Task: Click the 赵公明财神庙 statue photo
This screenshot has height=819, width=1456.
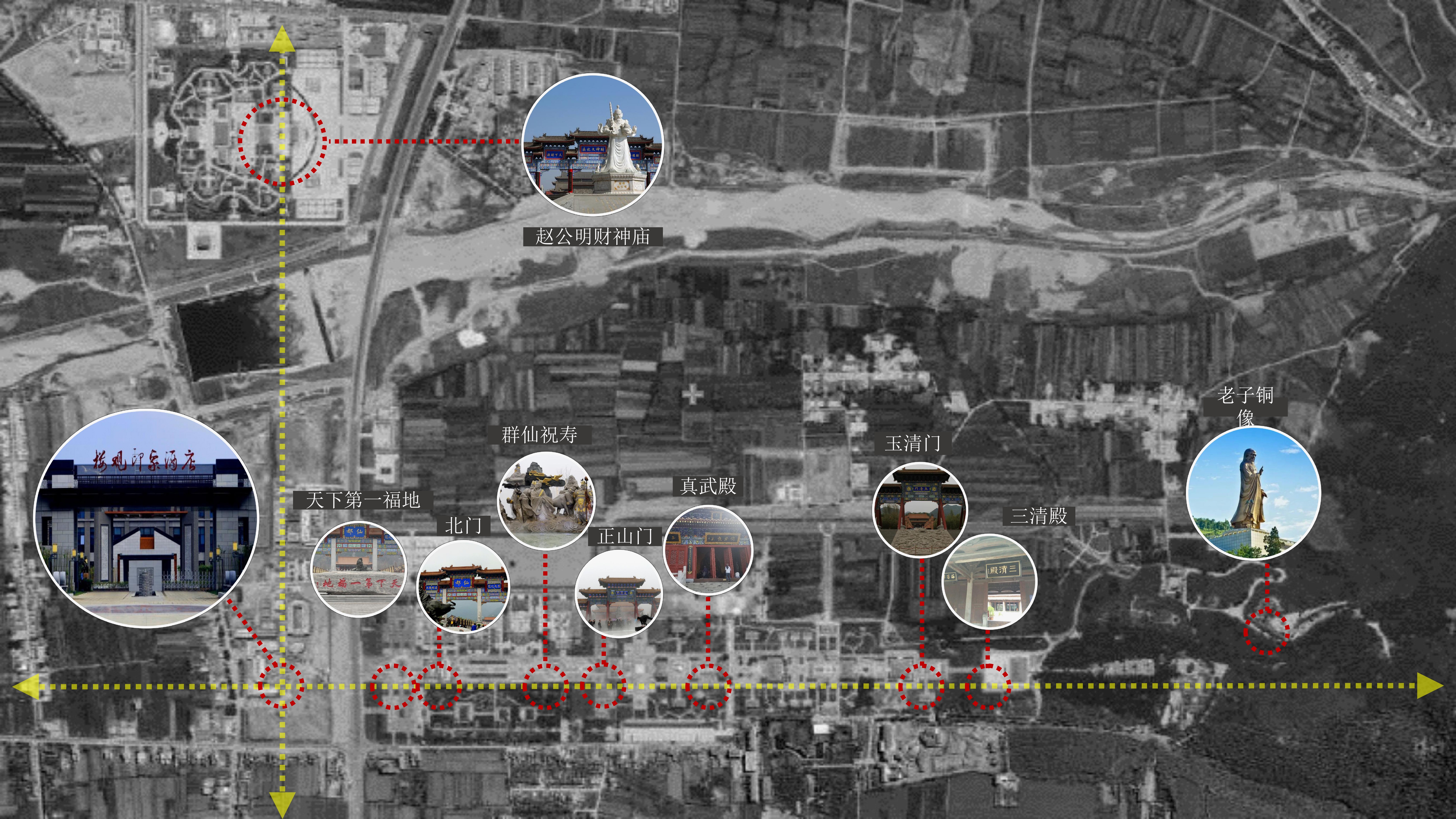Action: tap(592, 145)
